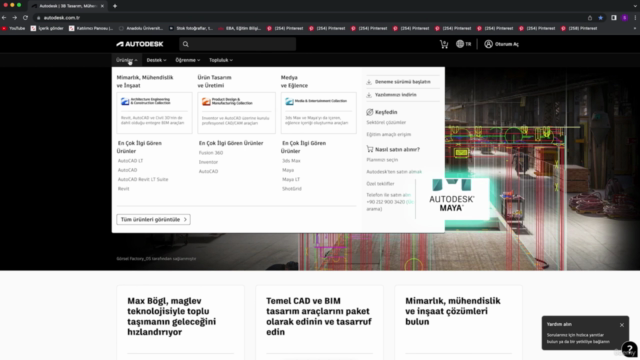Open Architecture Engineering & Construction Collection card
The height and width of the screenshot is (360, 640).
tap(154, 113)
